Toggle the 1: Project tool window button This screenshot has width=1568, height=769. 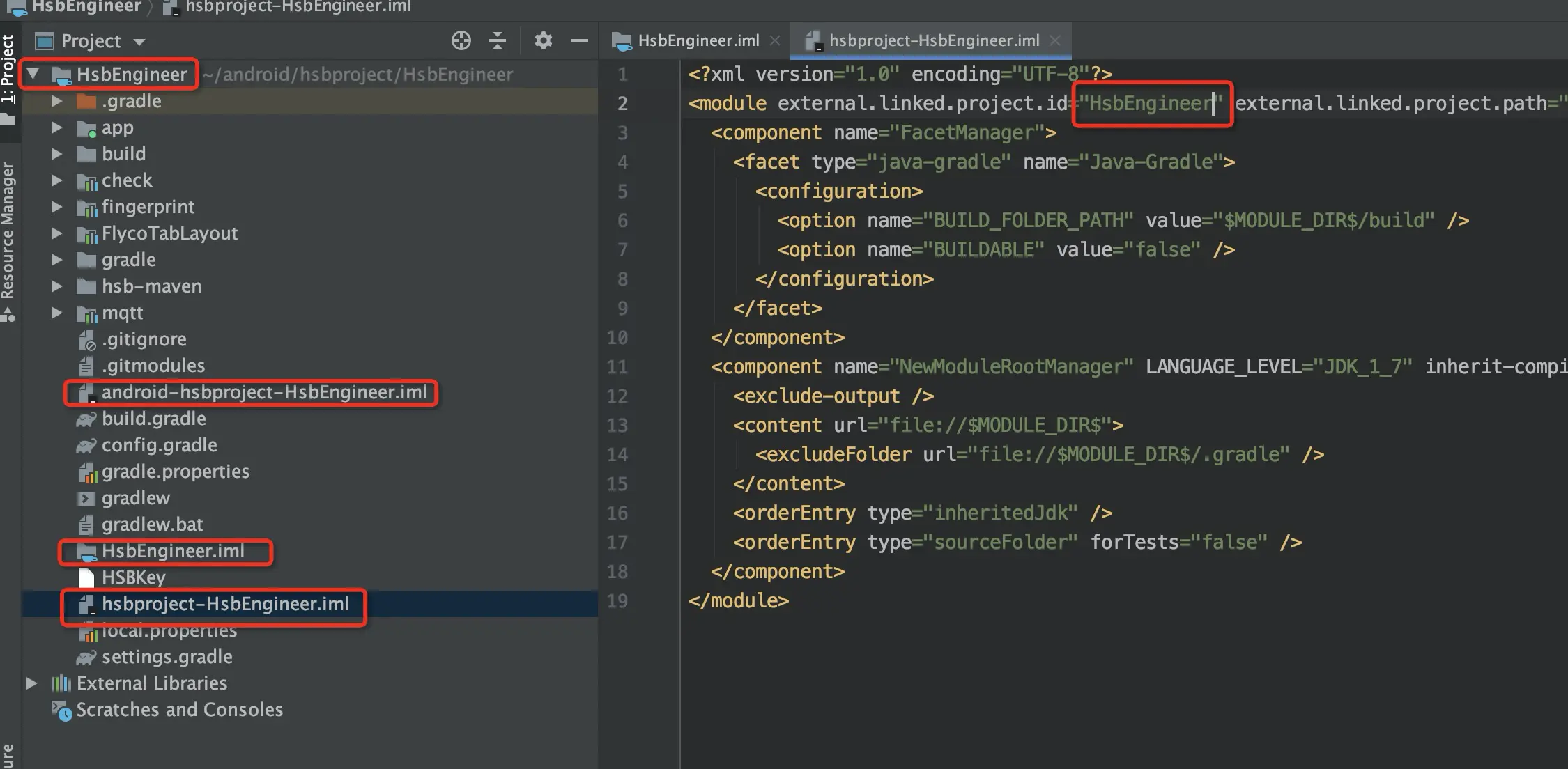click(x=8, y=70)
